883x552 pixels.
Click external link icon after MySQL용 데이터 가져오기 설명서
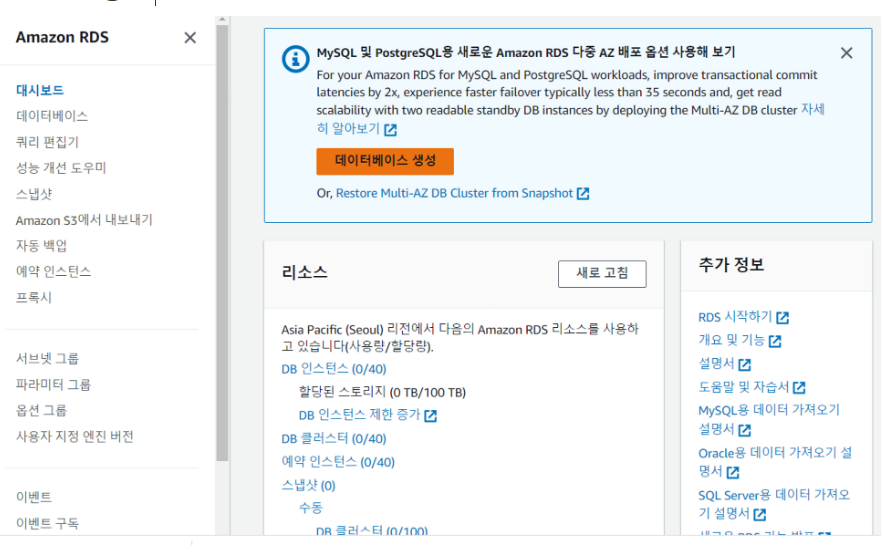[x=744, y=430]
